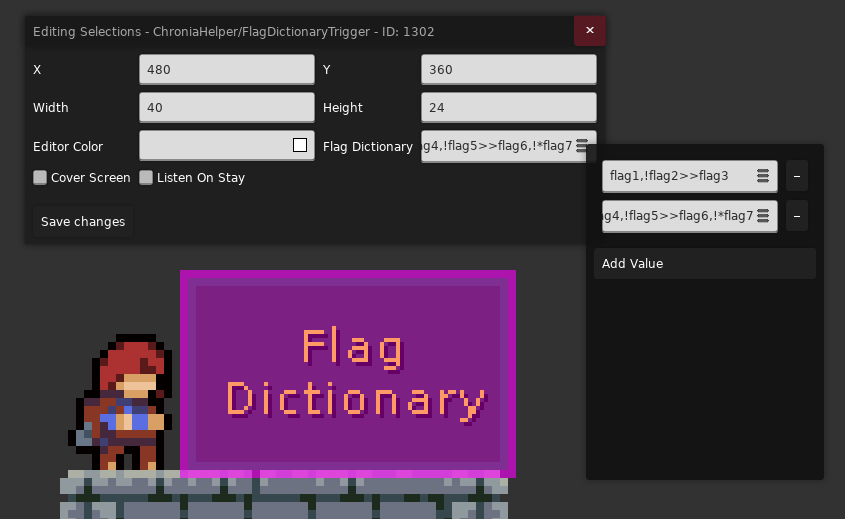
Task: Open list icon in Flag Dictionary field
Action: (581, 146)
